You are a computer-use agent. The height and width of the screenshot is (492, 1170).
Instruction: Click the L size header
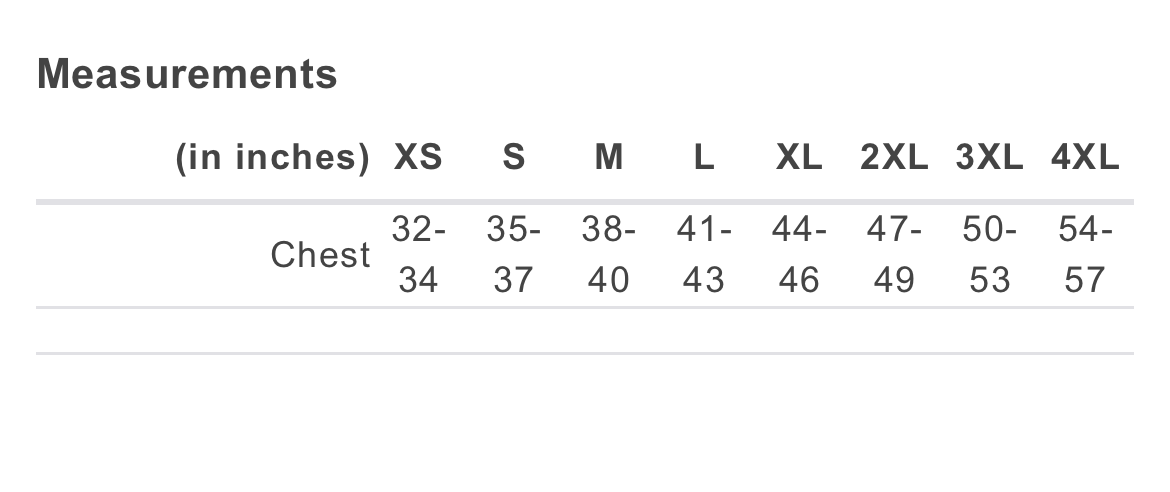click(704, 158)
